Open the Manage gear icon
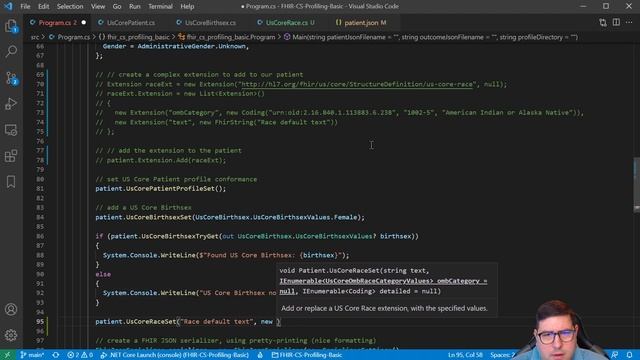Viewport: 640px width, 360px height. click(11, 335)
